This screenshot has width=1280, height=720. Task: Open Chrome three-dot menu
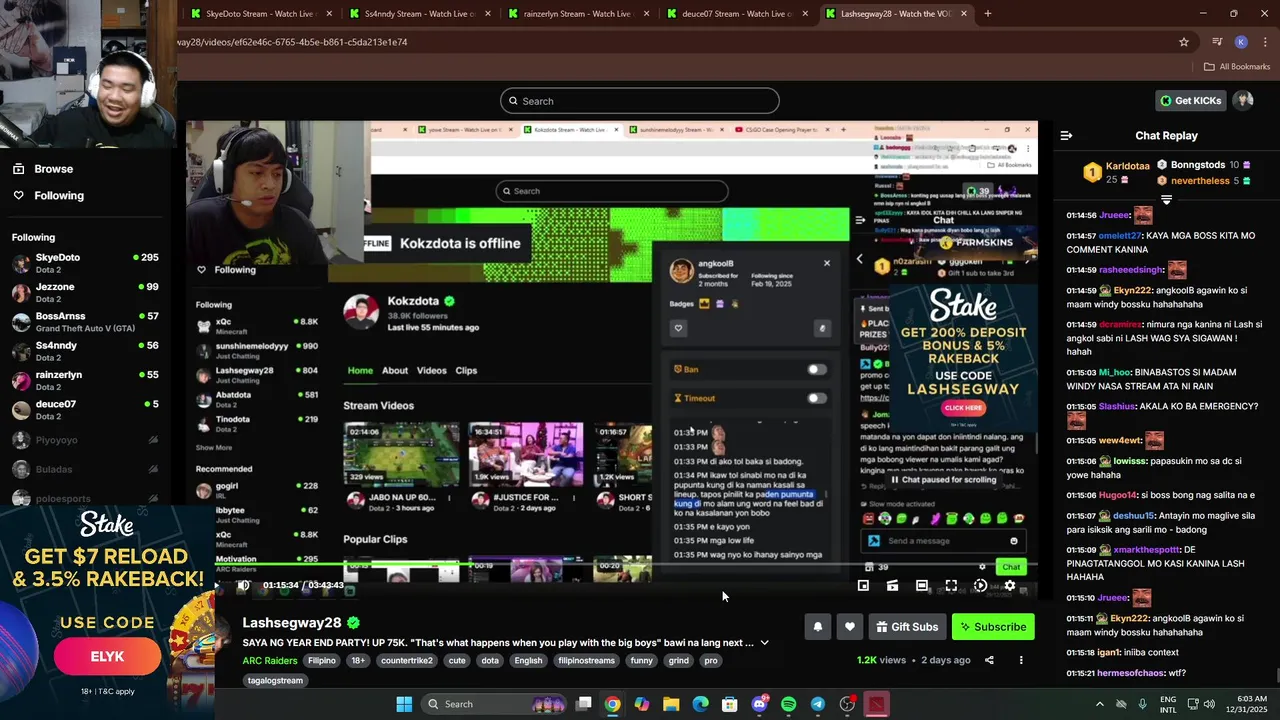1264,42
